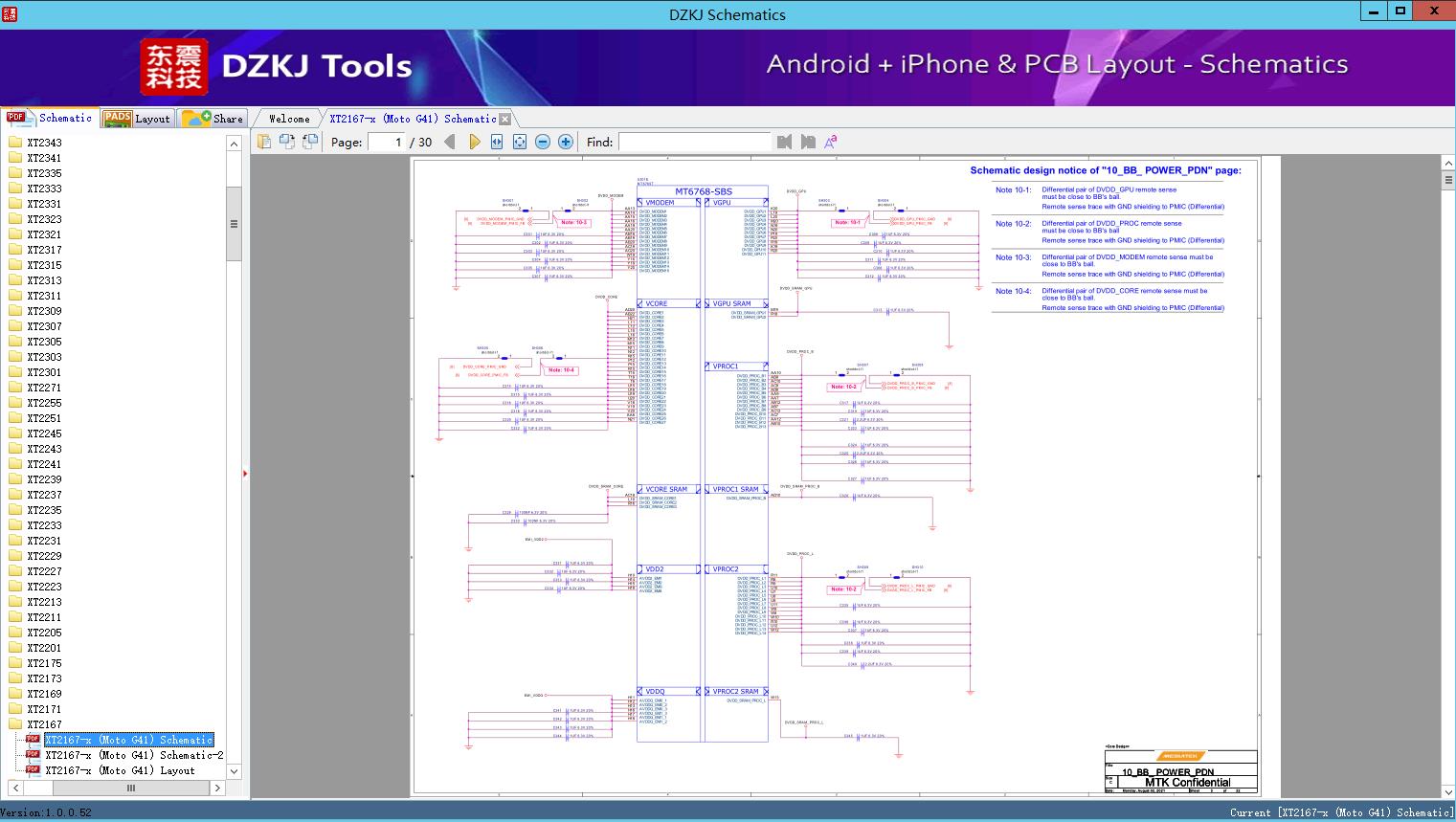Zoom out with the minus icon

pos(543,142)
